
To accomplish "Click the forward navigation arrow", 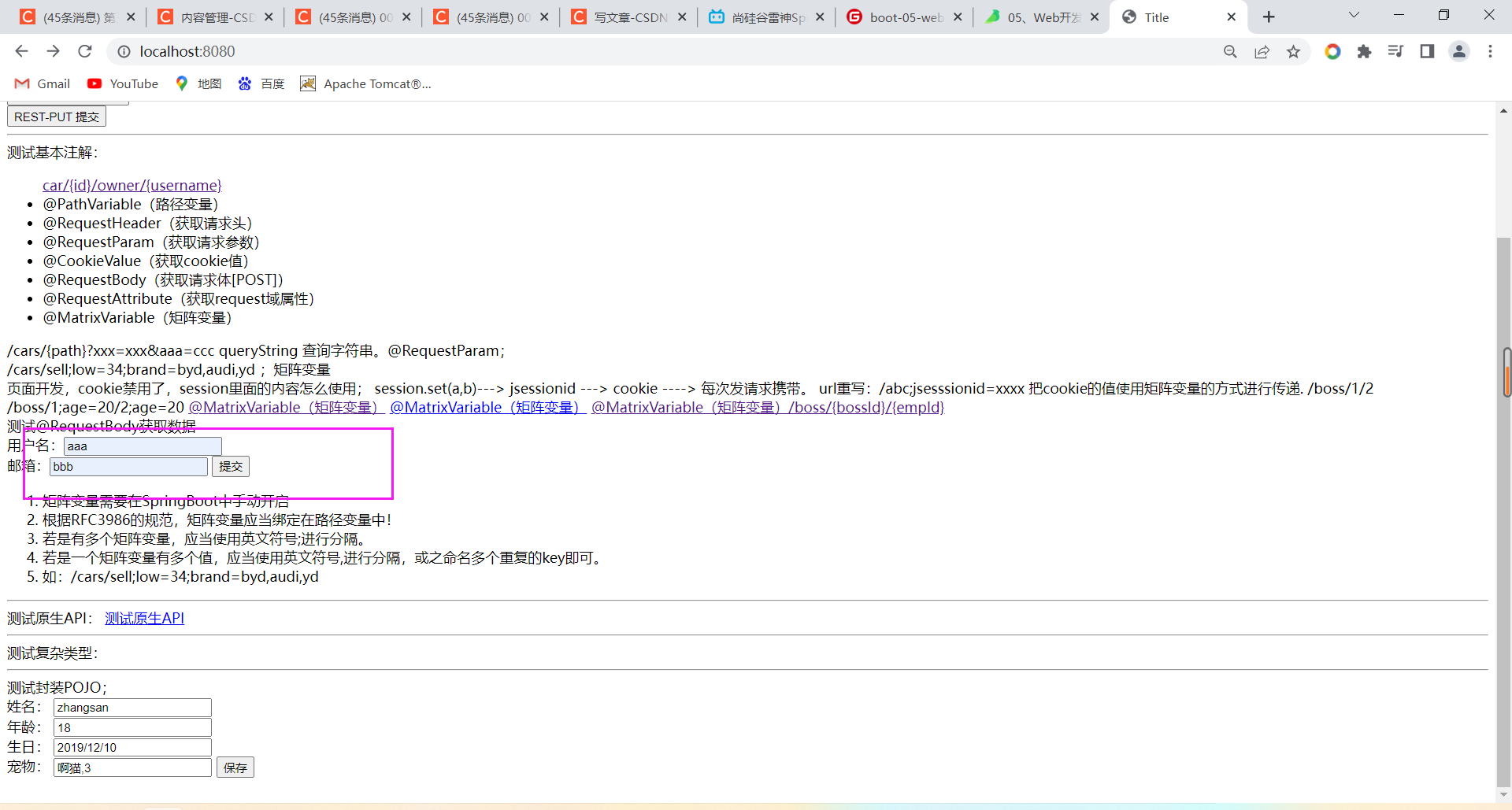I will click(x=53, y=51).
